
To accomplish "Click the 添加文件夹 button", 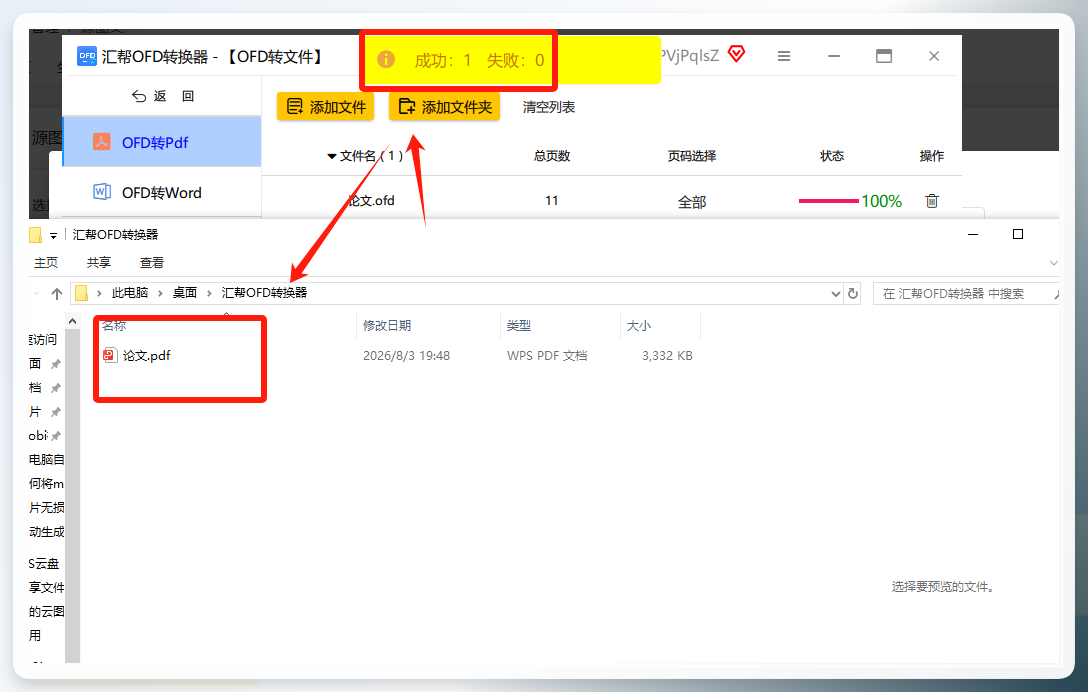I will [x=444, y=107].
